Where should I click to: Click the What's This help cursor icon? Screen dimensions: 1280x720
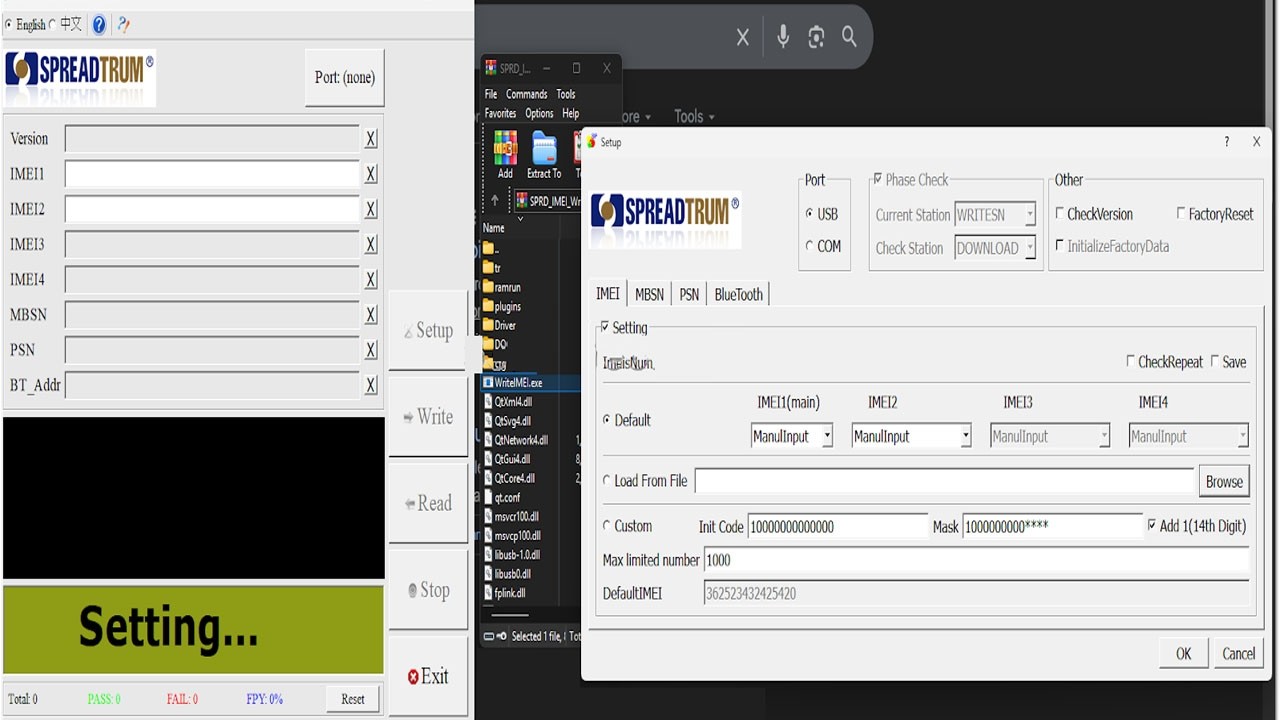click(123, 24)
